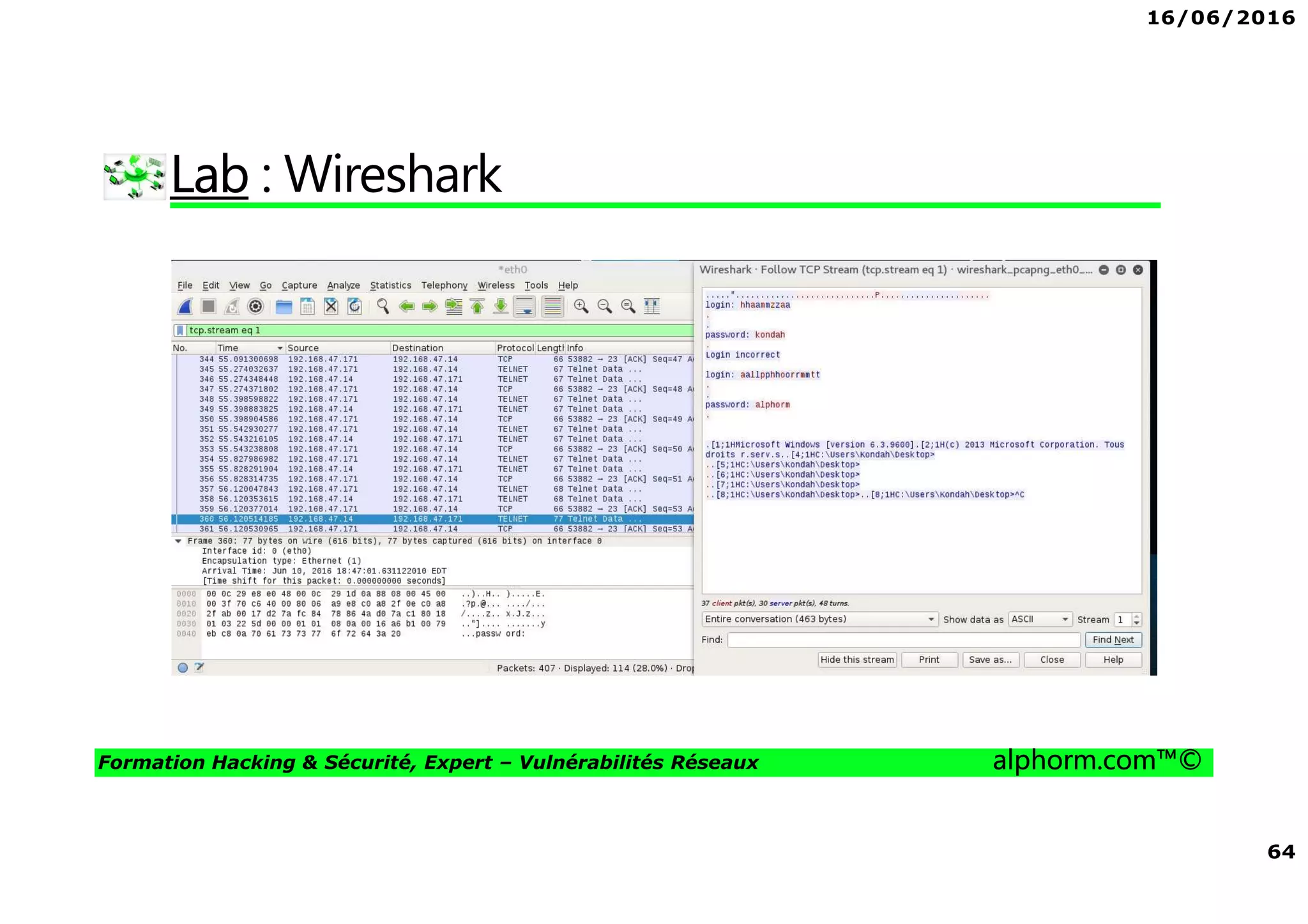The width and height of the screenshot is (1308, 924).
Task: Open the Capture menu
Action: (x=299, y=285)
